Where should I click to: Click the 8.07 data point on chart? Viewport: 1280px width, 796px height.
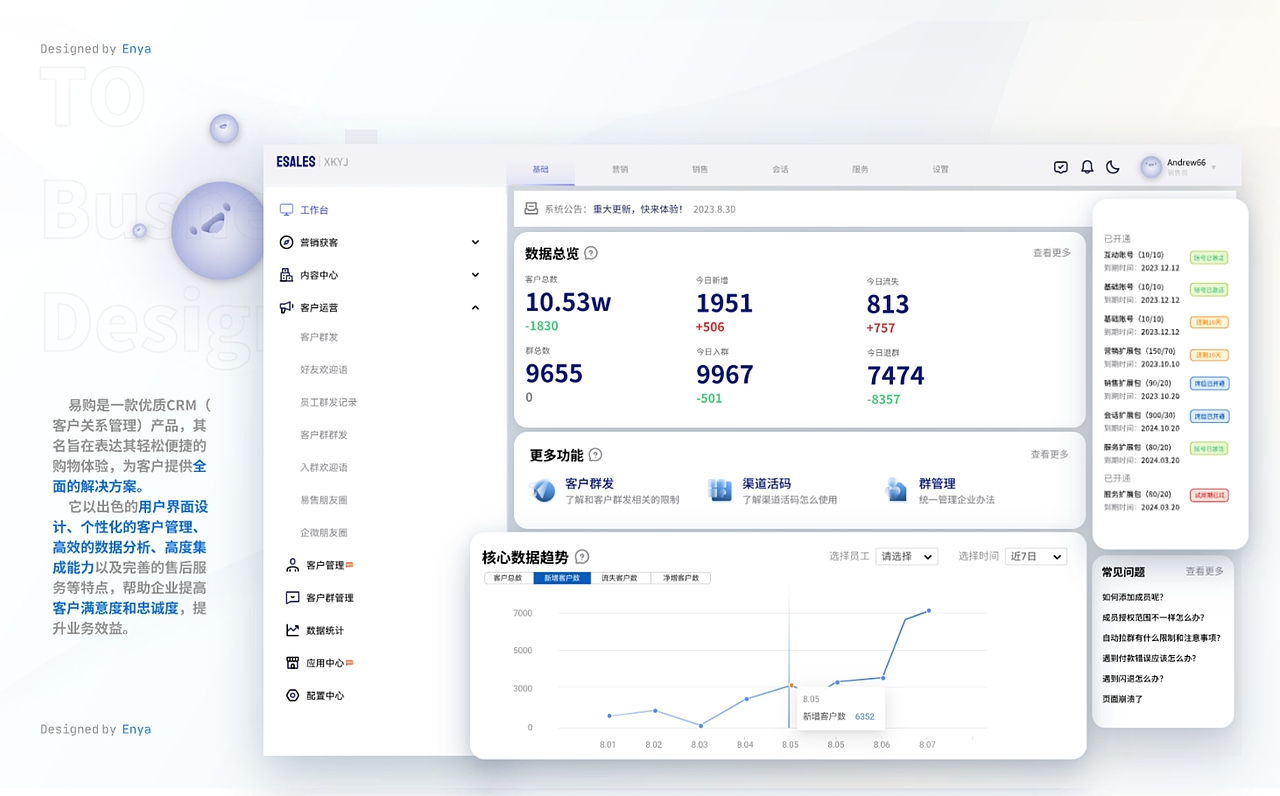[928, 610]
